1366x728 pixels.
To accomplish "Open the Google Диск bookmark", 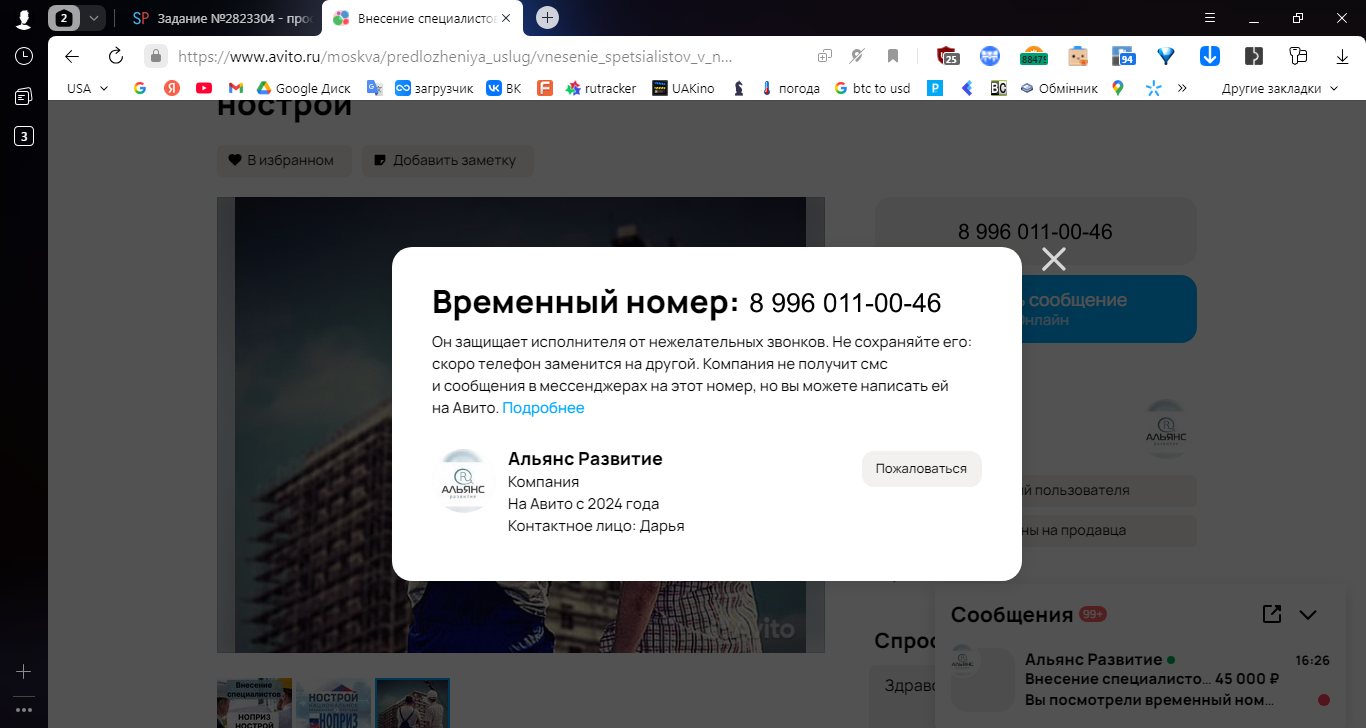I will click(303, 88).
